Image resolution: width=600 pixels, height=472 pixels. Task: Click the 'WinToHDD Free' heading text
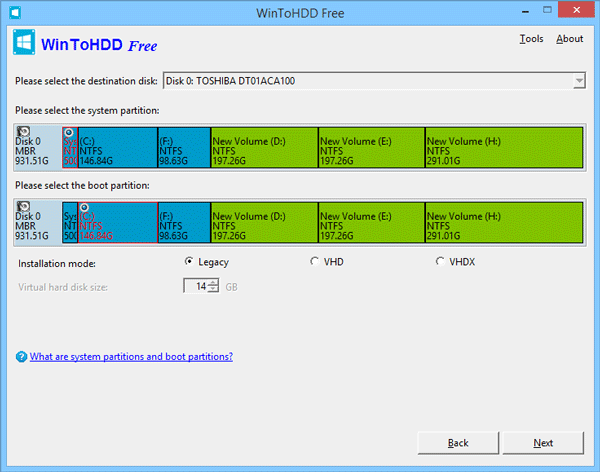[x=99, y=45]
